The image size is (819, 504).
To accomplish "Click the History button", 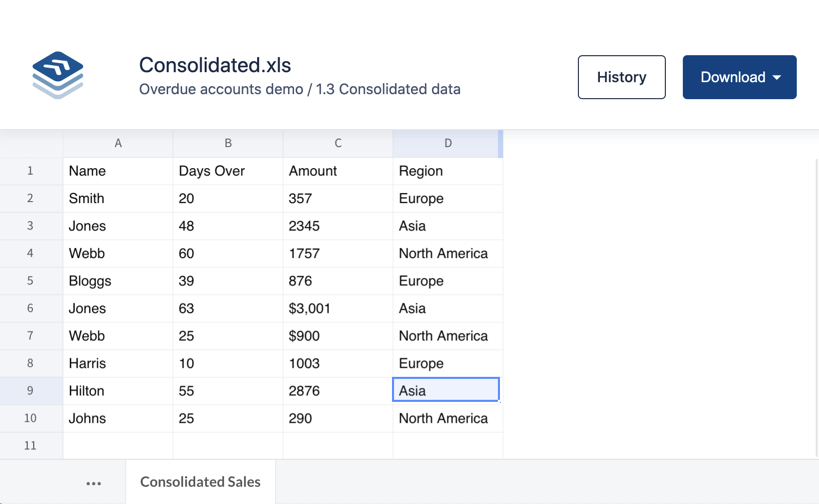I will 621,77.
